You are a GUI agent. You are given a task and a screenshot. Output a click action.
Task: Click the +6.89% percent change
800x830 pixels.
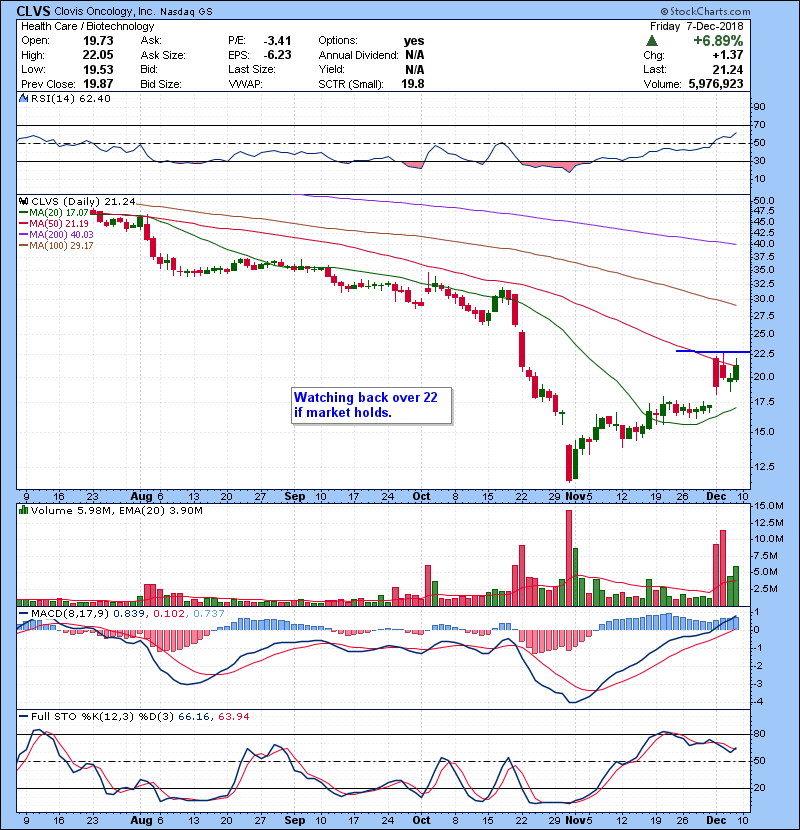pos(718,41)
